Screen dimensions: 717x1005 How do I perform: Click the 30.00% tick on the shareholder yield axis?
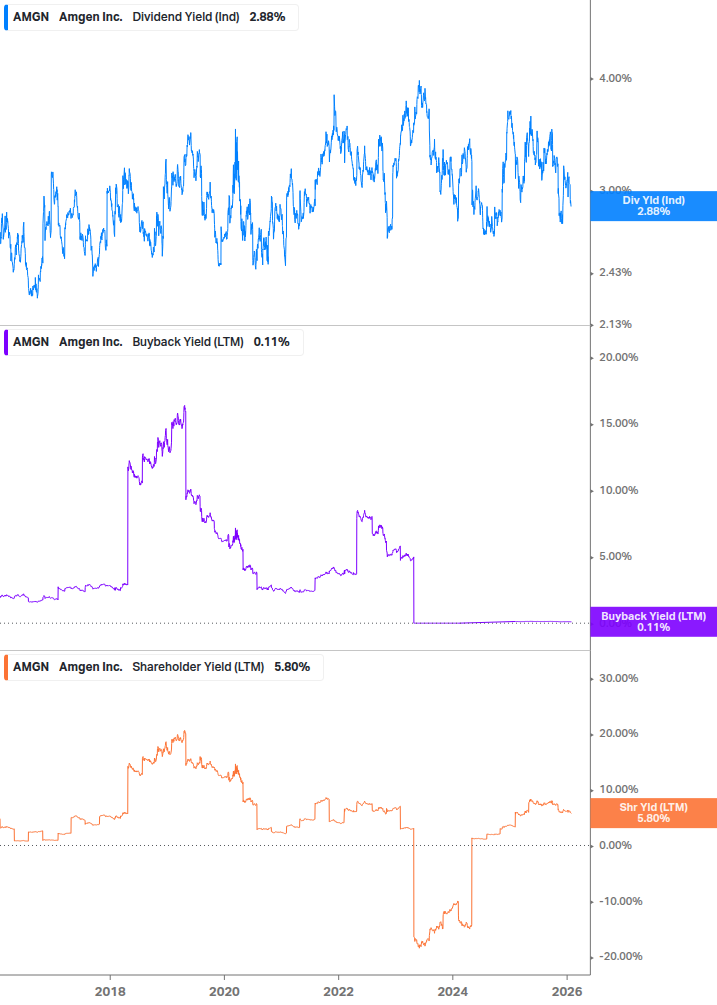click(x=618, y=678)
